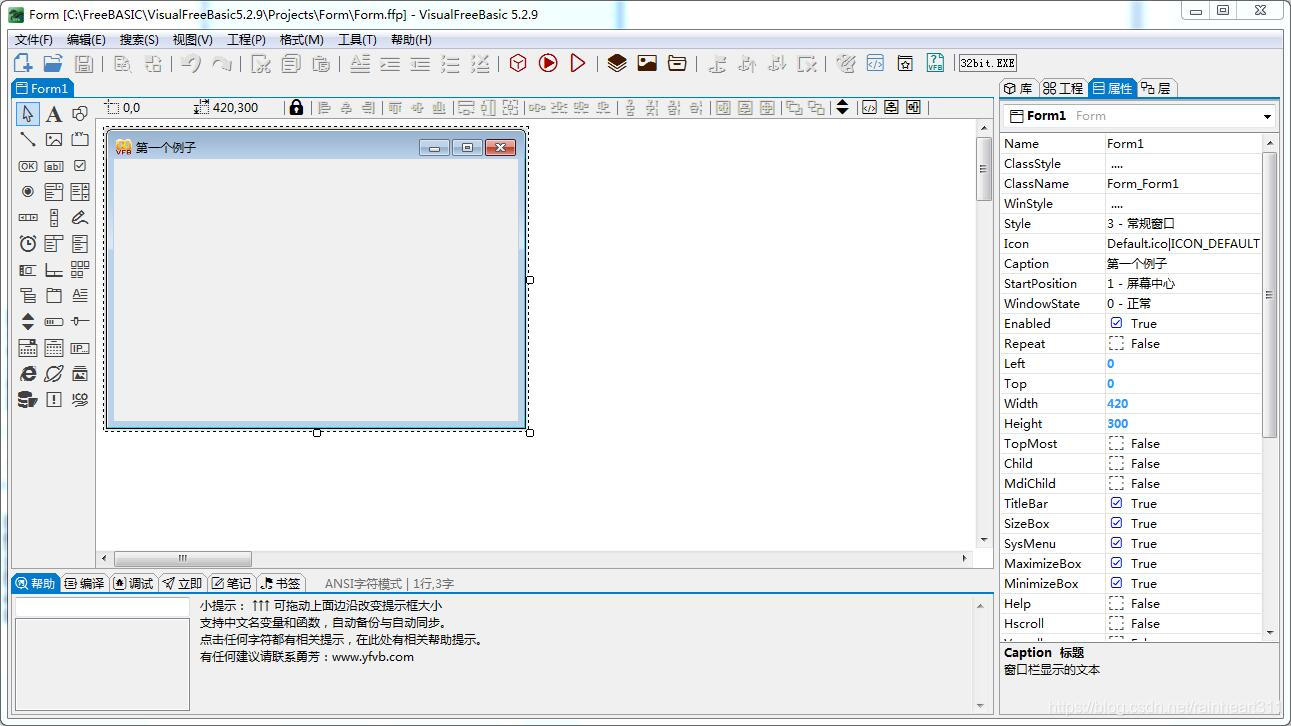
Task: Select the OK command button control
Action: coord(28,166)
